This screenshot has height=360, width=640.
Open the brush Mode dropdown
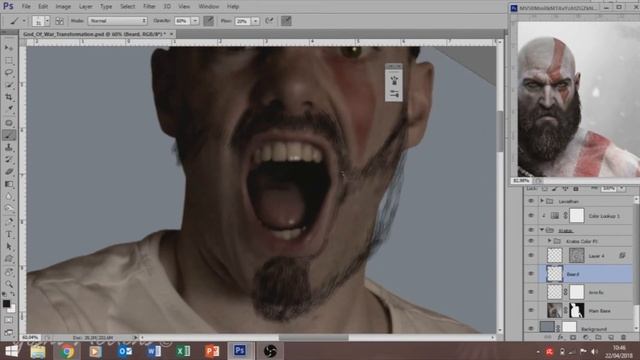click(118, 21)
